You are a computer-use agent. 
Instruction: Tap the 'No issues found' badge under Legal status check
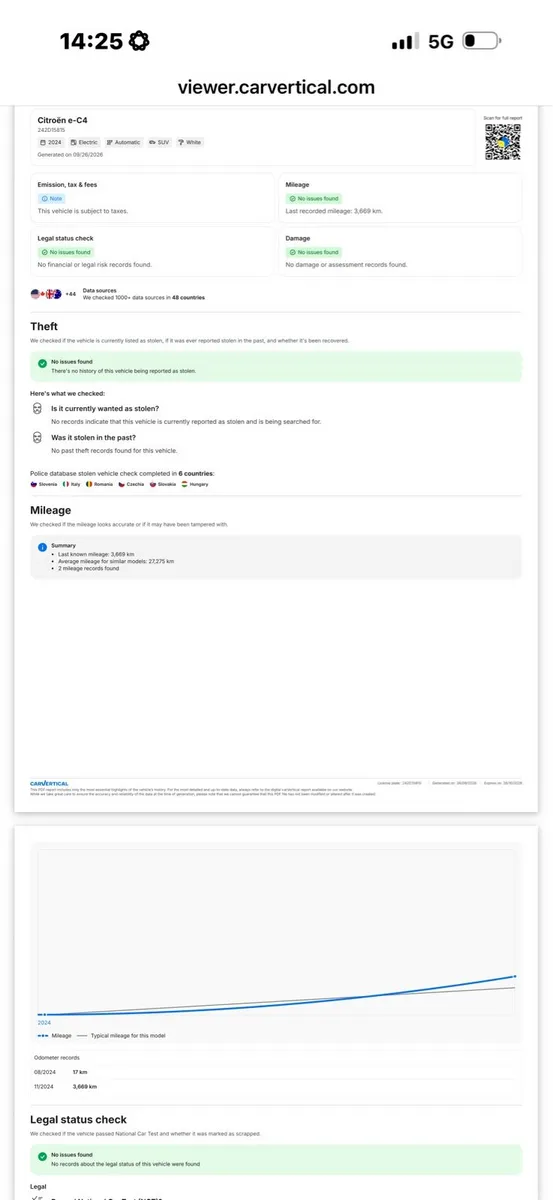(66, 252)
